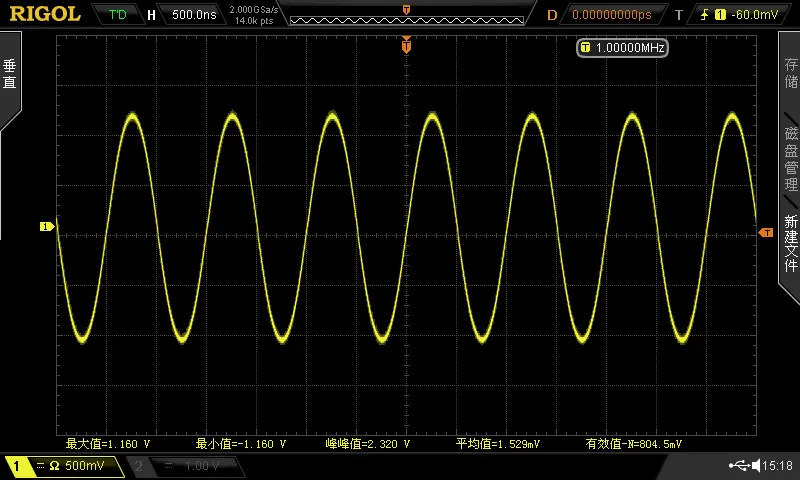800x480 pixels.
Task: Expand the 垂直 vertical side panel
Action: pos(10,74)
